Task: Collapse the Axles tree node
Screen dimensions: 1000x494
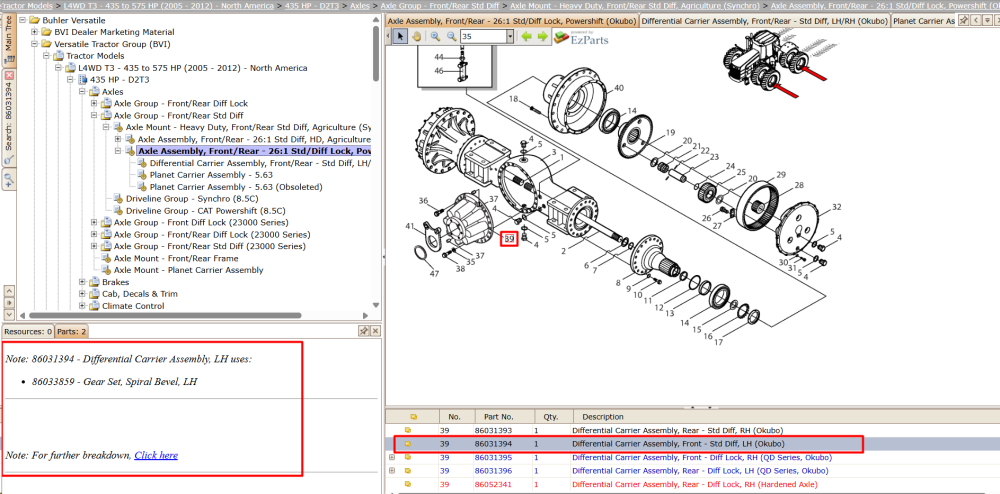Action: (x=82, y=92)
